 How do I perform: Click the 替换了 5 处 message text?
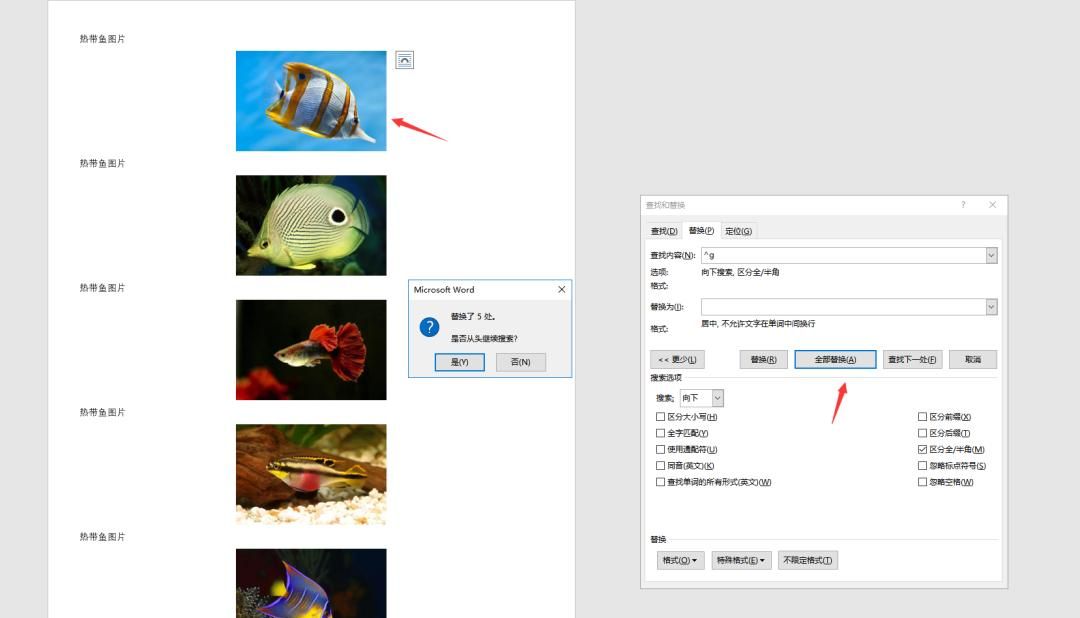(x=473, y=316)
